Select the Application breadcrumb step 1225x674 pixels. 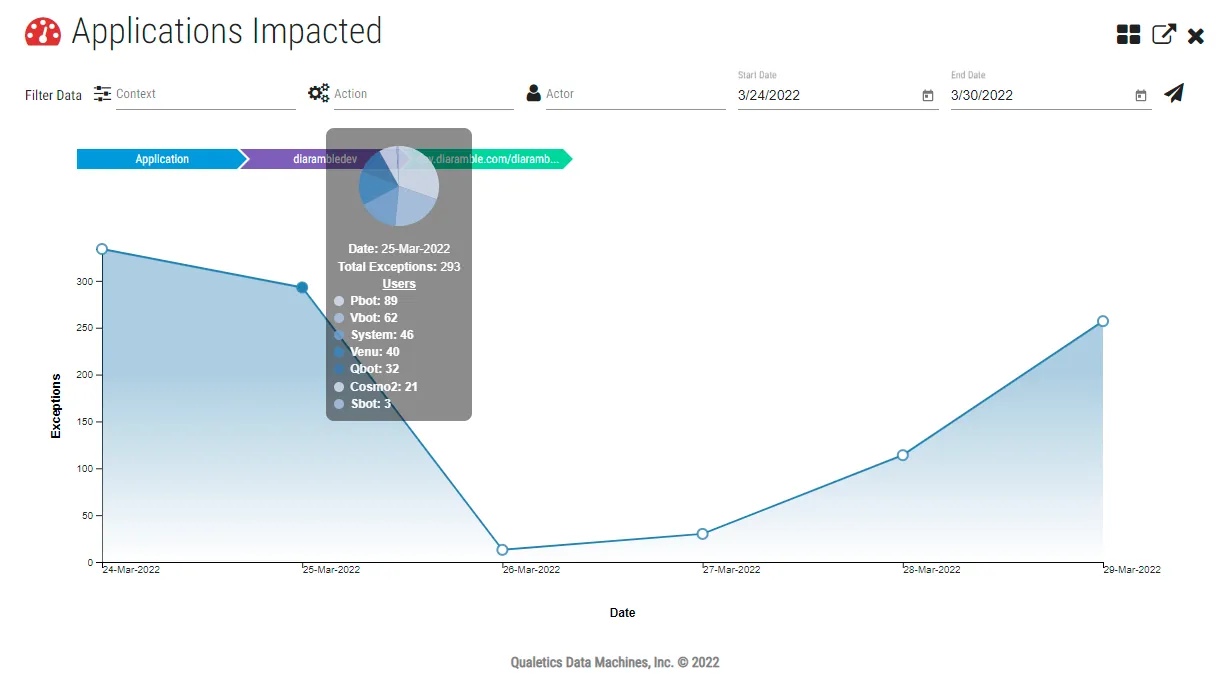click(160, 159)
